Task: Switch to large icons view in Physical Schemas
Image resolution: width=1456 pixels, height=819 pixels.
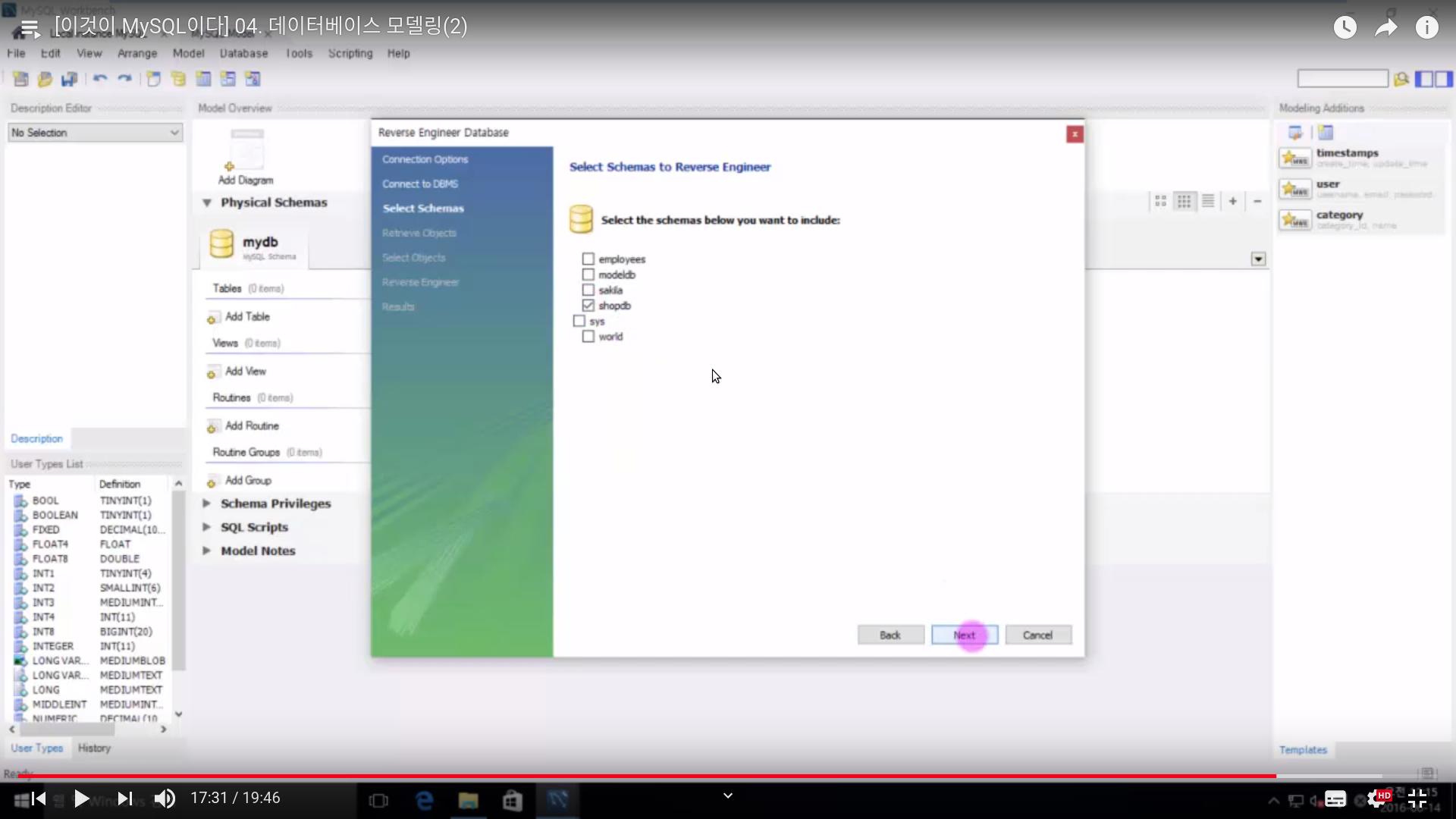Action: 1160,201
